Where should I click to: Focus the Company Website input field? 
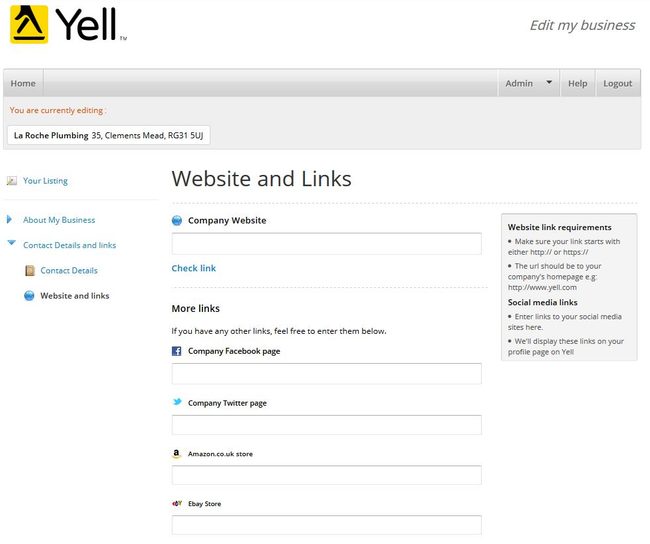coord(327,244)
